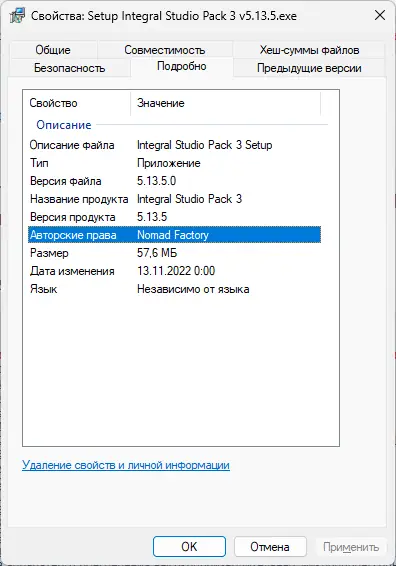This screenshot has height=566, width=396.
Task: Select the Название продукта row
Action: [x=174, y=199]
